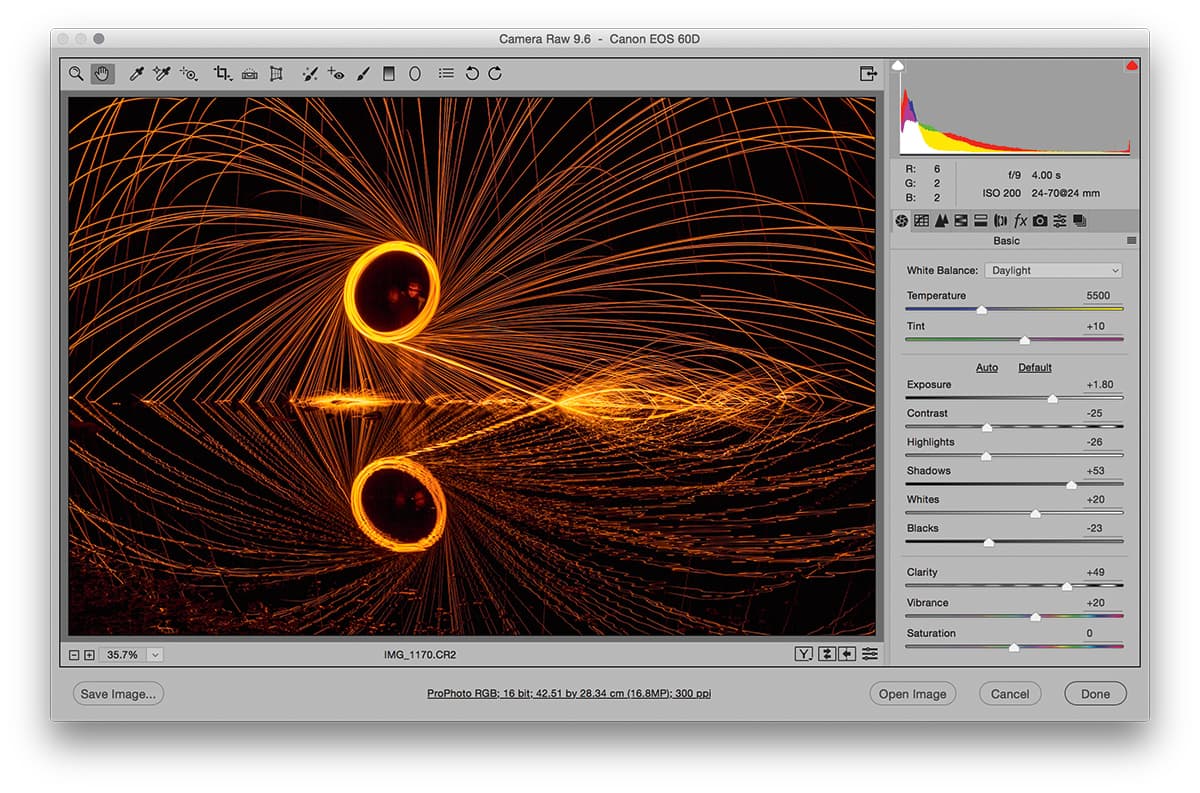Select the Graduated Filter tool

pos(389,74)
